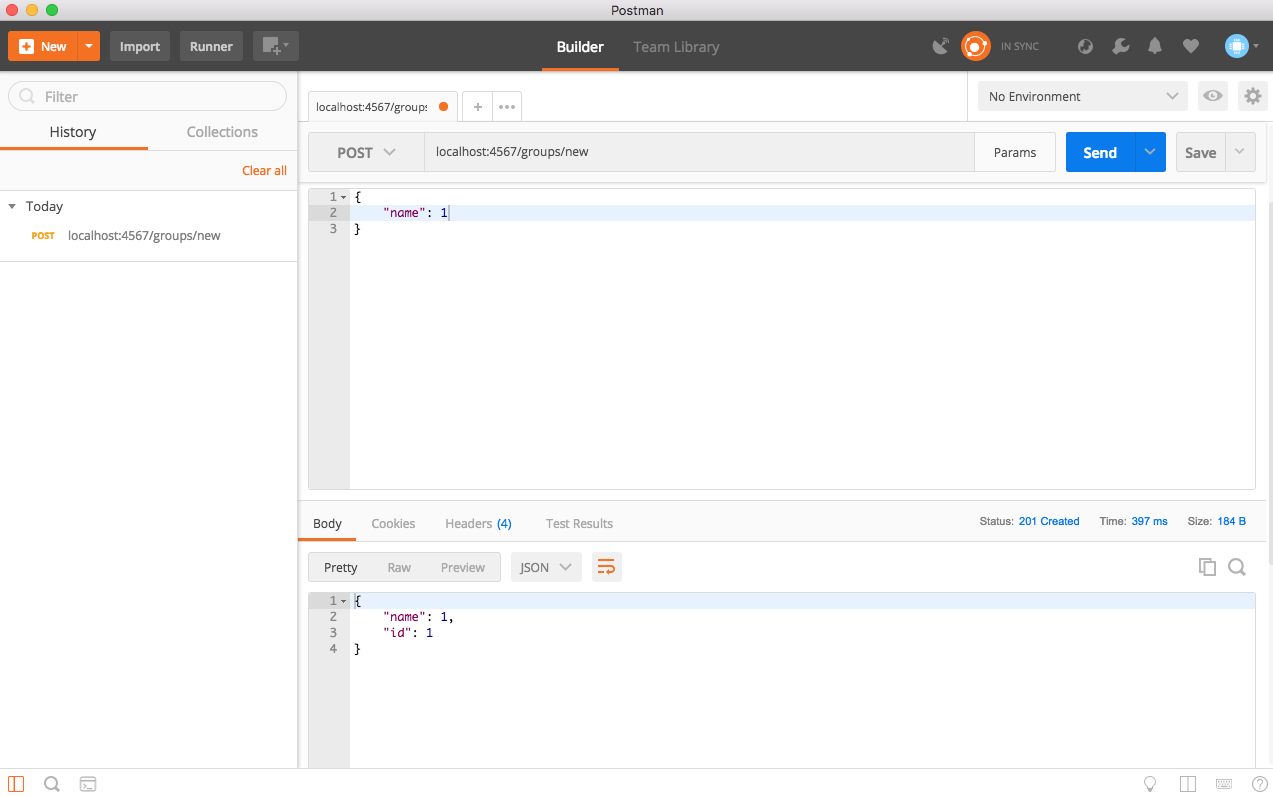Add a new request tab with plus
The height and width of the screenshot is (796, 1273).
[477, 106]
